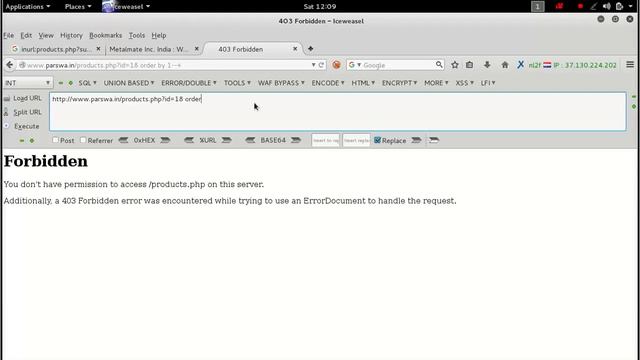Open the XSS dropdown
This screenshot has height=360, width=640.
tap(464, 83)
